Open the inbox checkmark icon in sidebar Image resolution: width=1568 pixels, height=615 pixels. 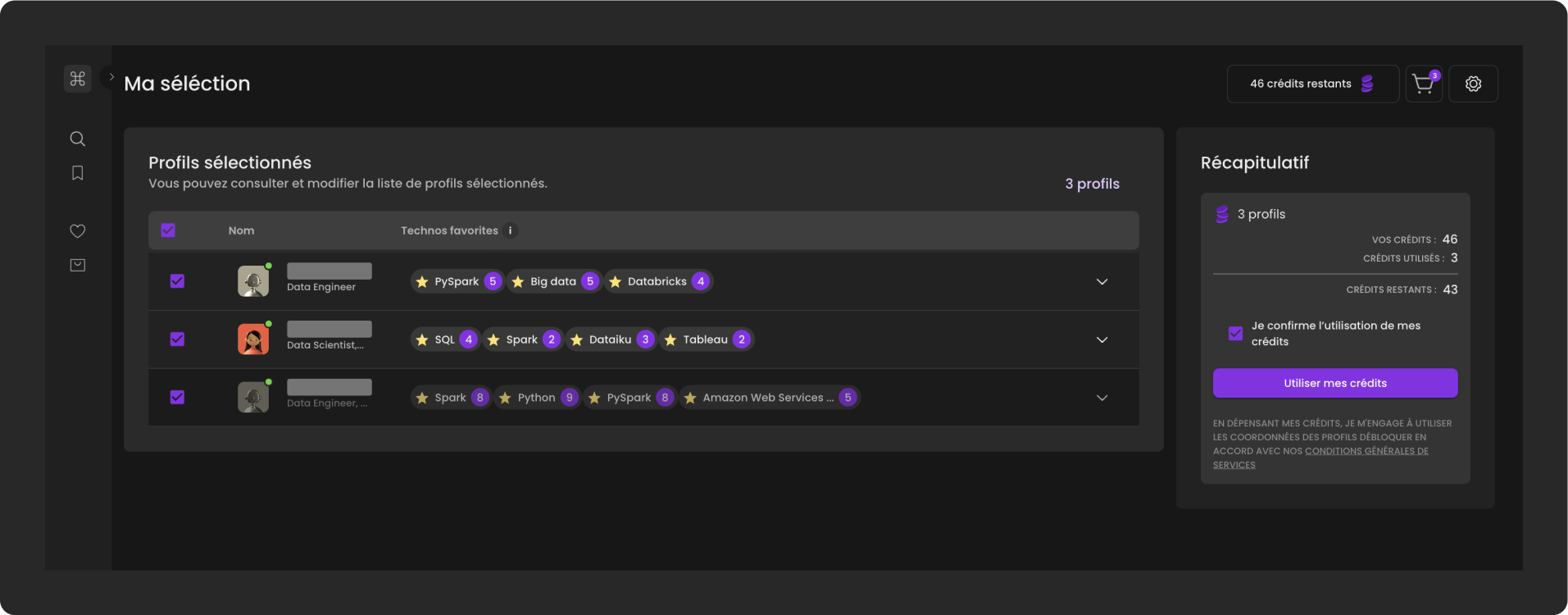(78, 265)
